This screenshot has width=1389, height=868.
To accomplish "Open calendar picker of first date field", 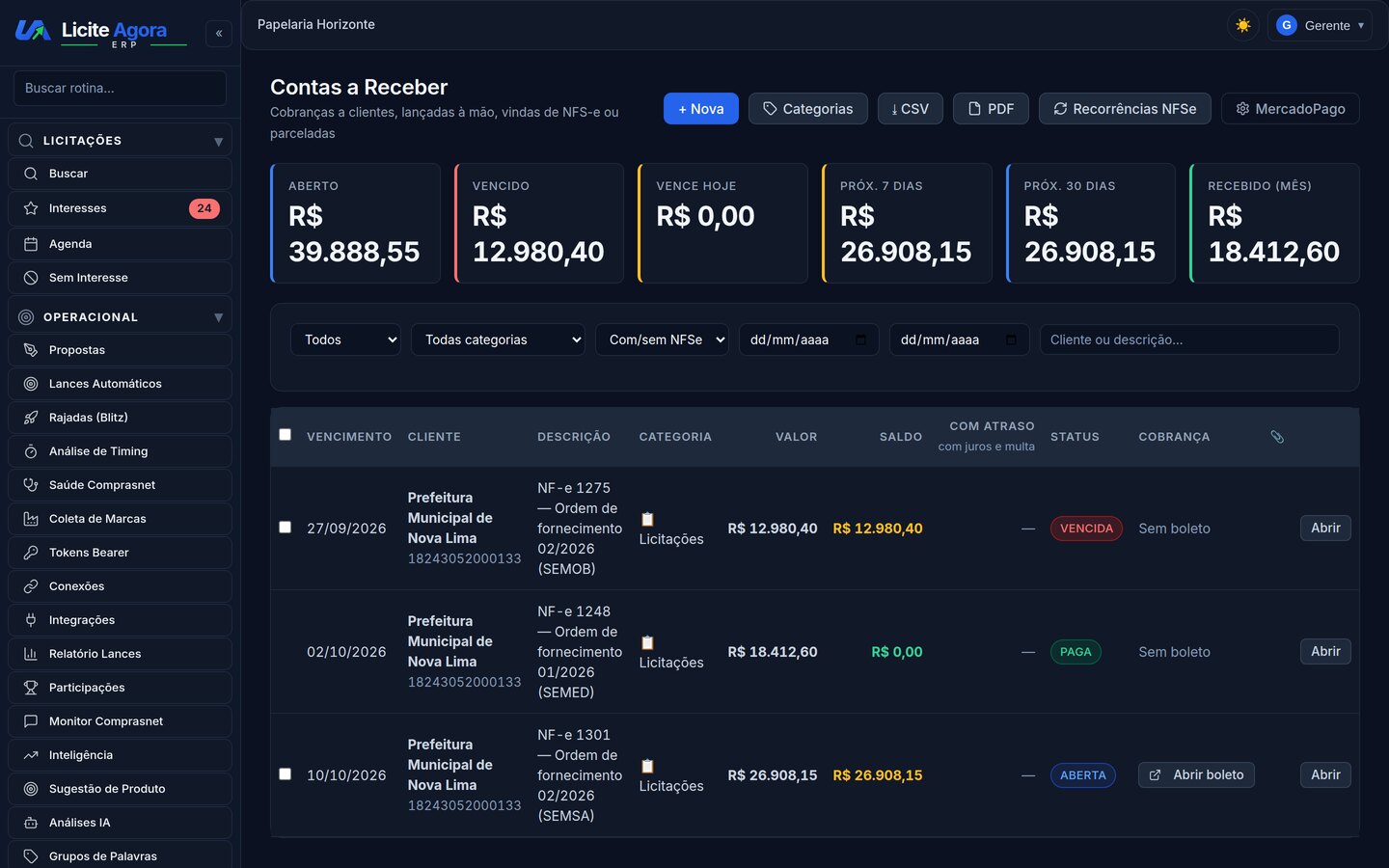I will coord(860,339).
